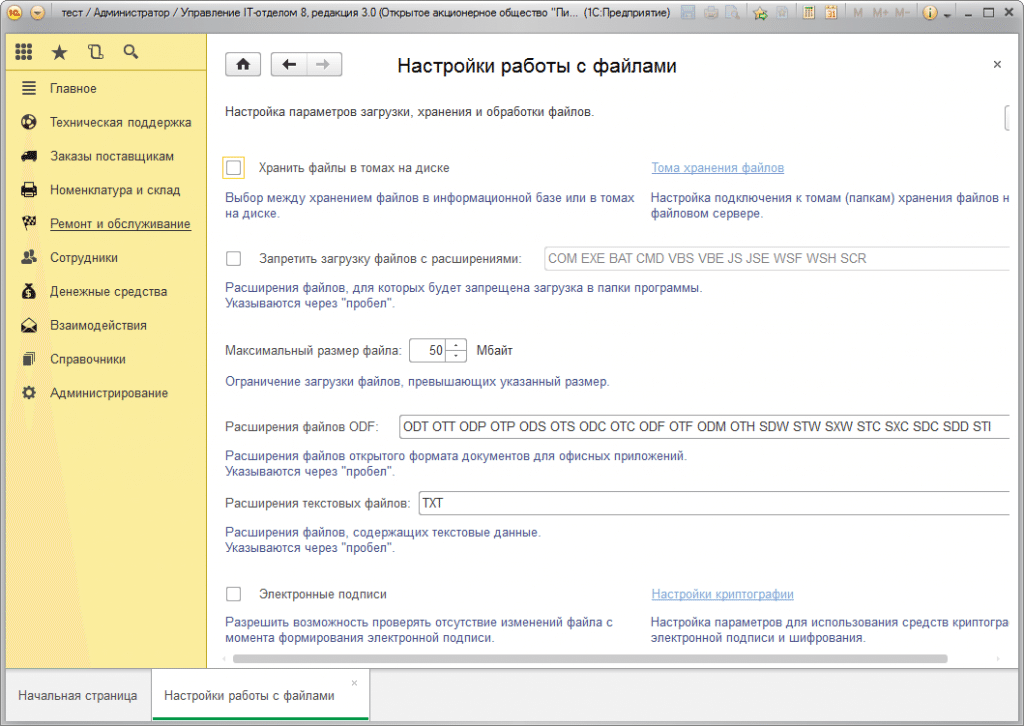Click the forbidden extensions input field
Image resolution: width=1024 pixels, height=726 pixels.
pos(777,259)
